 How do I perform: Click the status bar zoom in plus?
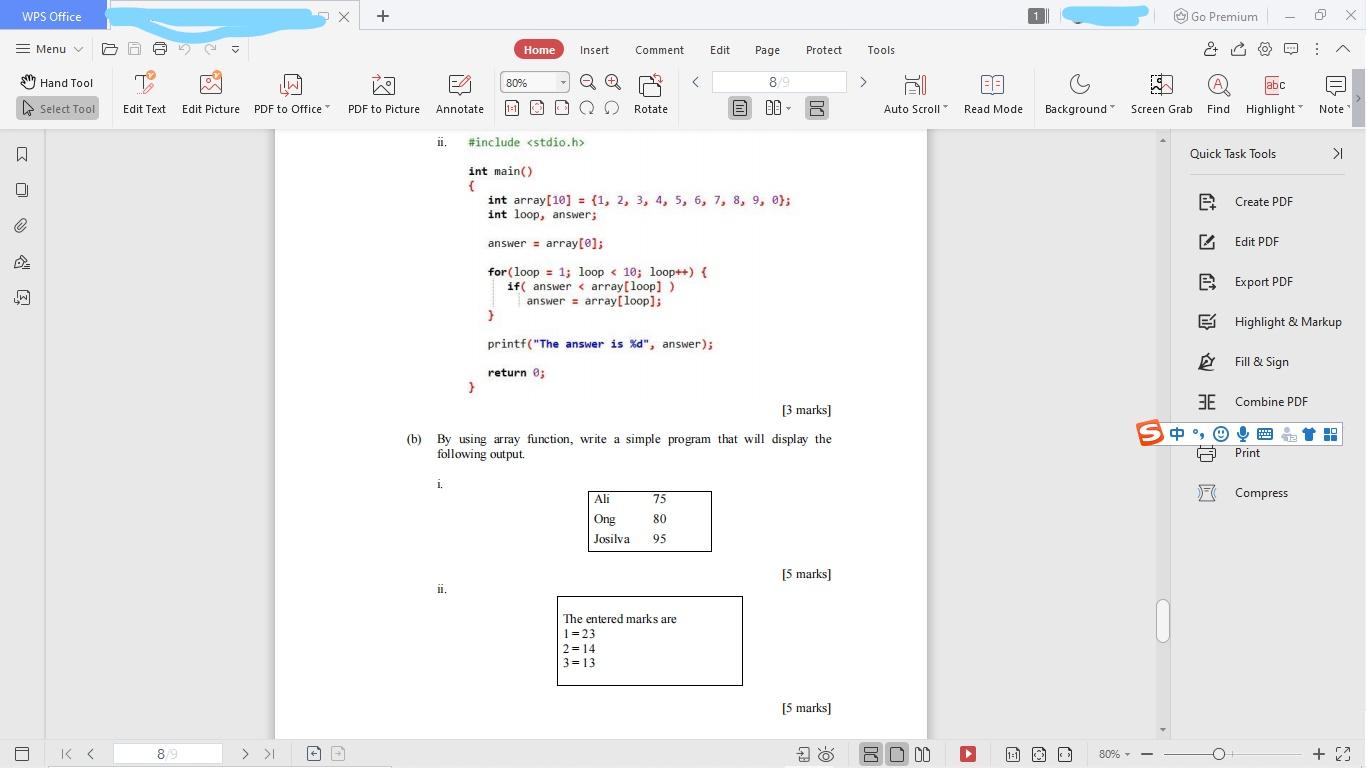coord(1319,754)
